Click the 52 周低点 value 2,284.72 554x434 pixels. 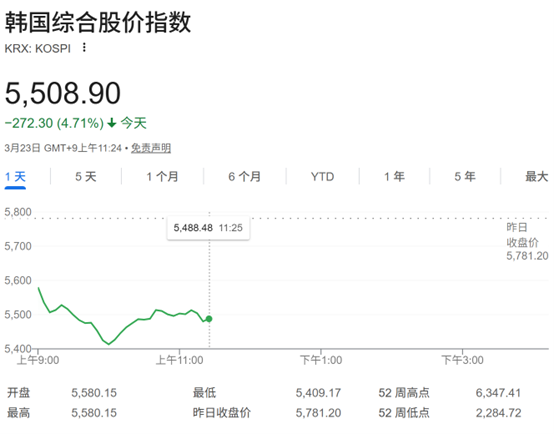[x=498, y=413]
